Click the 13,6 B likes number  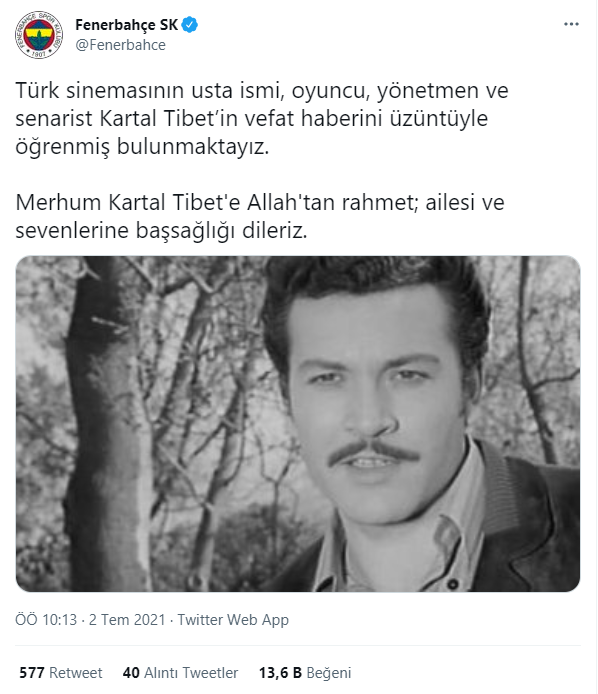coord(280,673)
